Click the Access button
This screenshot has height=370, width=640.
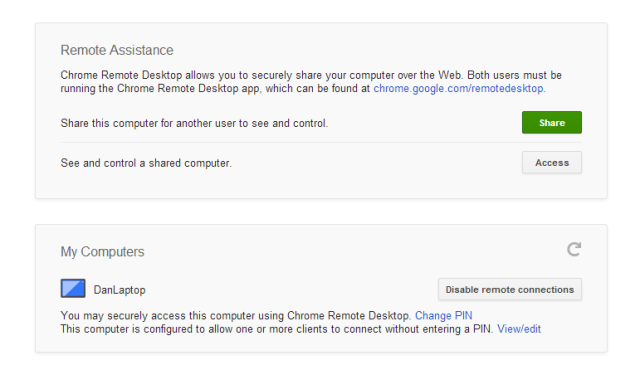click(552, 163)
